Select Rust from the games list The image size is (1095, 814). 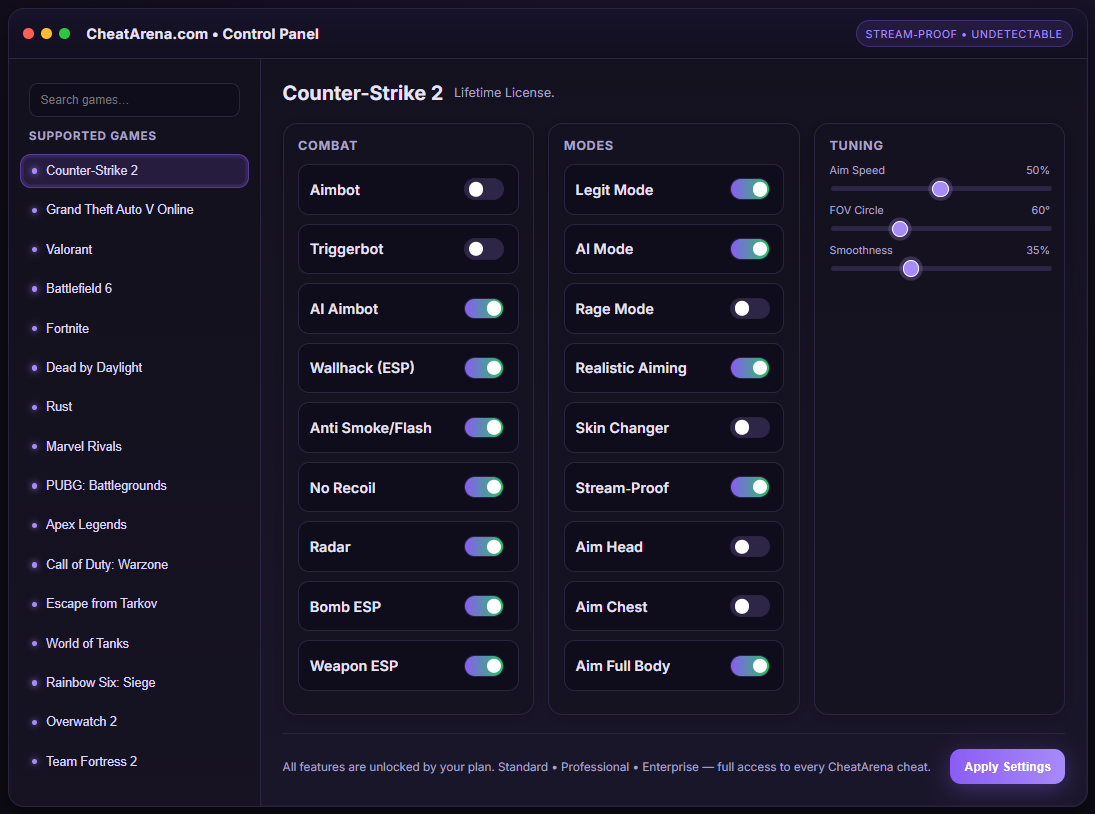point(134,406)
